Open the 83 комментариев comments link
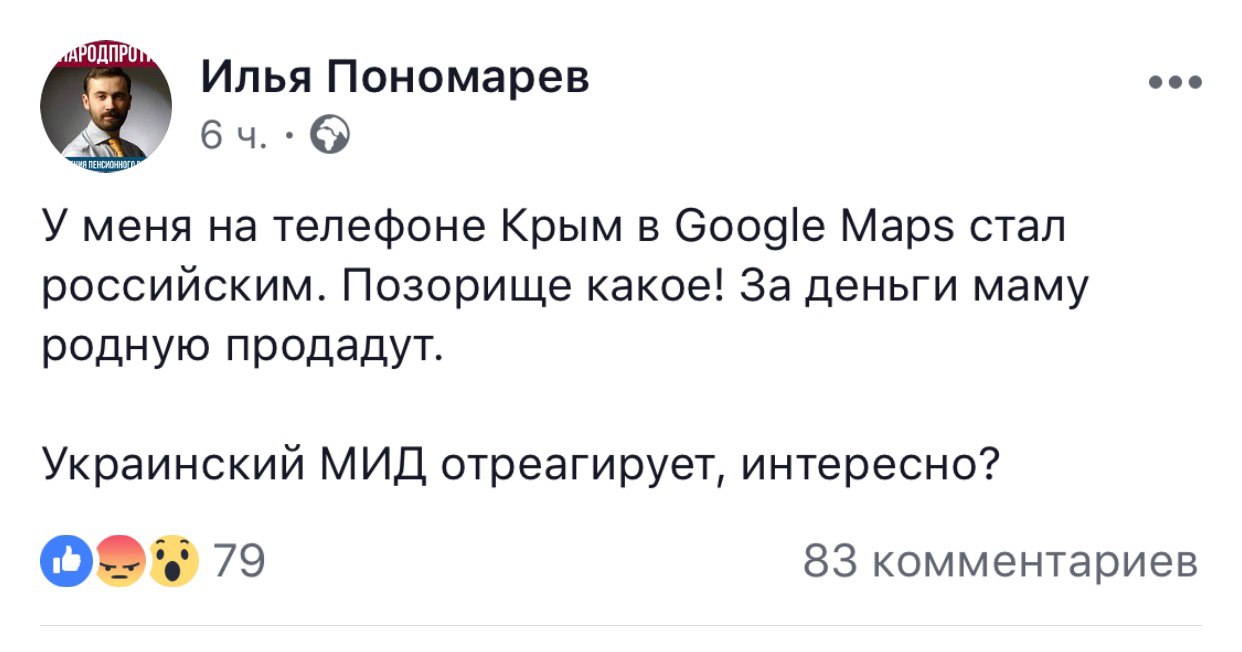Image resolution: width=1242 pixels, height=652 pixels. click(1000, 563)
